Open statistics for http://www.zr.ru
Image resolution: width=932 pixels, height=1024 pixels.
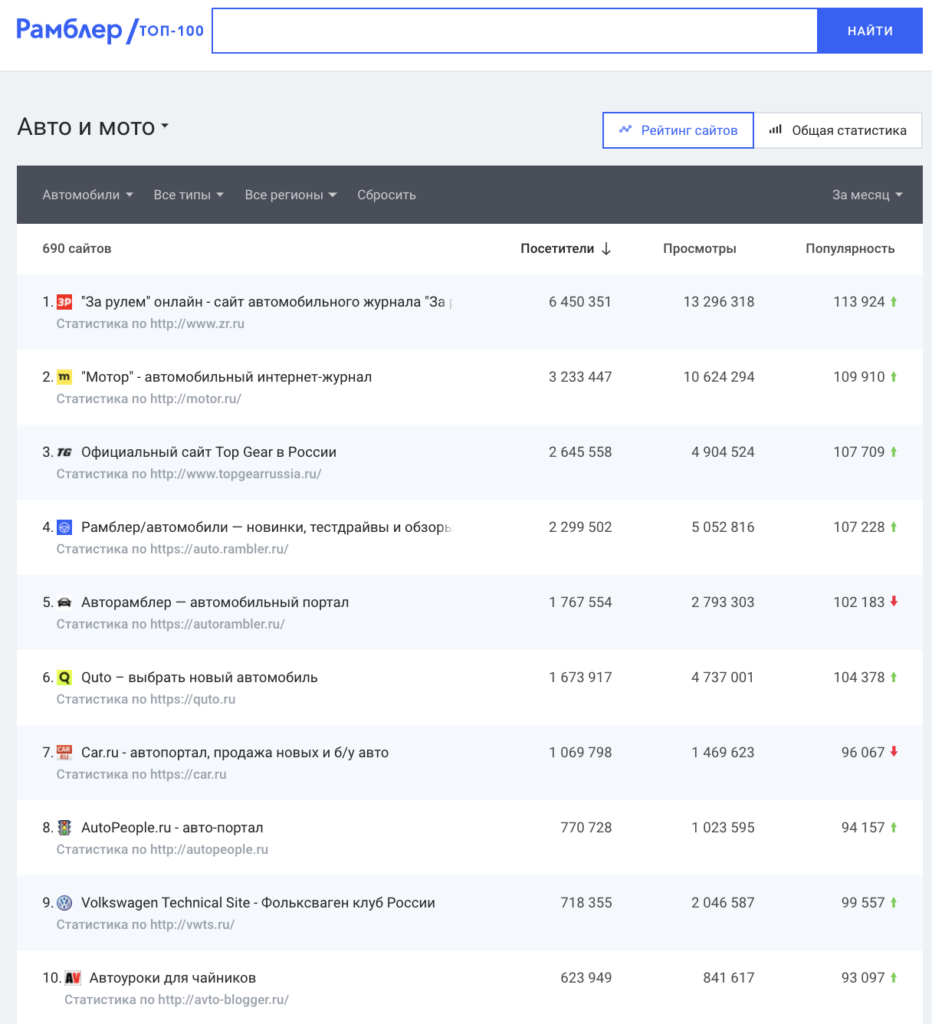pos(150,324)
